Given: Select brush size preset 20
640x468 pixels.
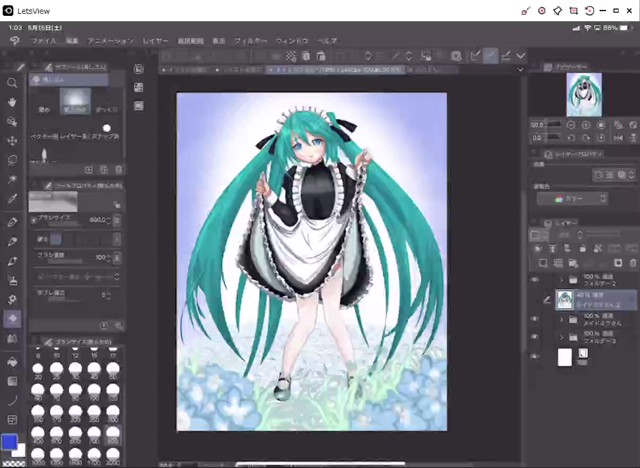Looking at the screenshot, I should tap(38, 371).
